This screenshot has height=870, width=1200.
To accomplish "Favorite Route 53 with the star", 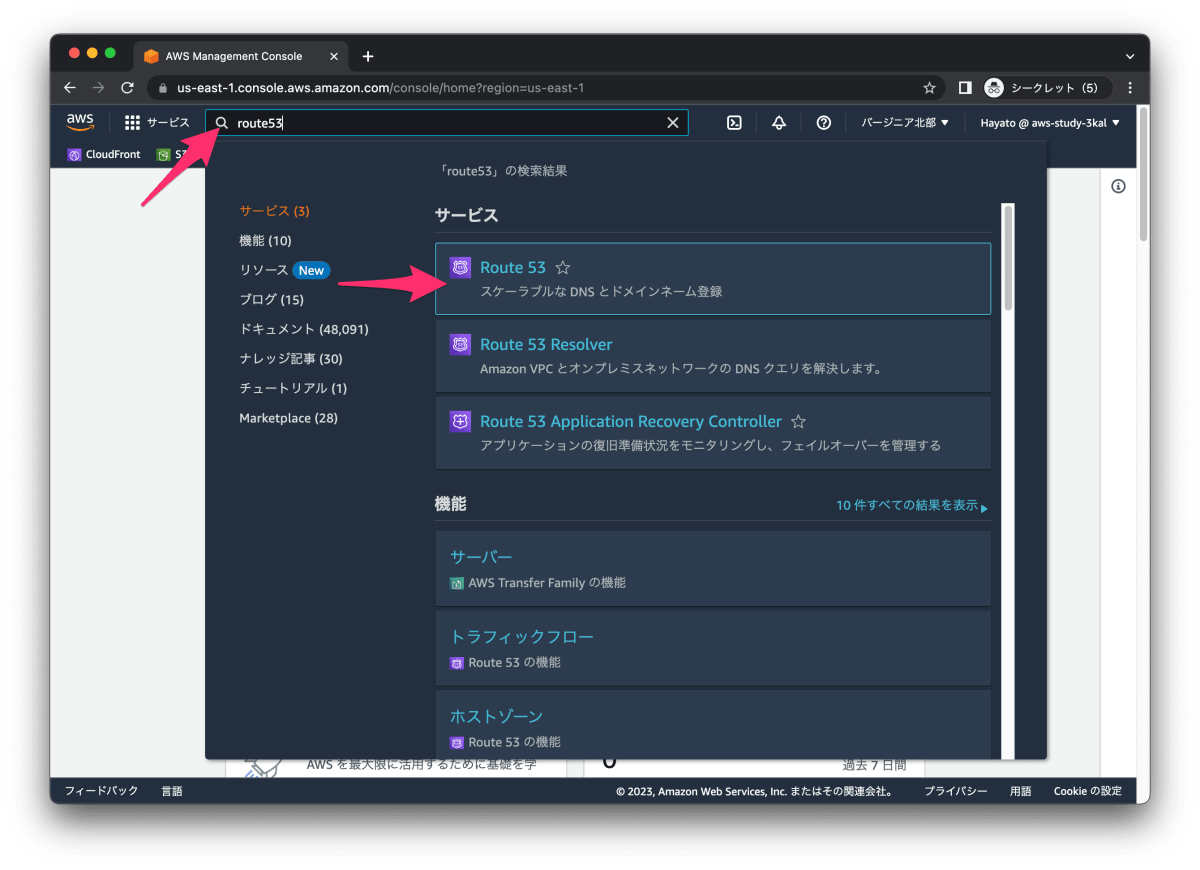I will pos(563,268).
